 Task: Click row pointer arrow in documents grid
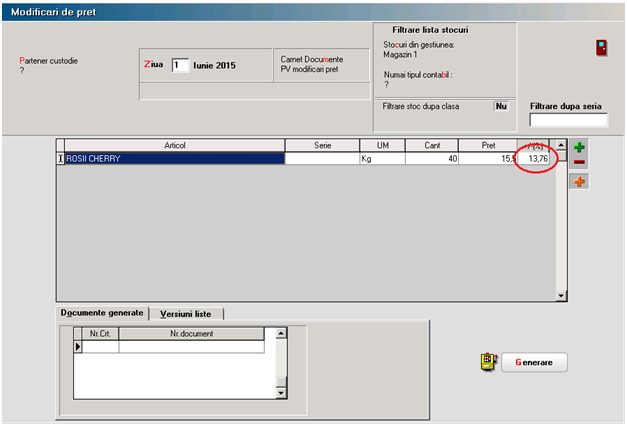click(77, 347)
